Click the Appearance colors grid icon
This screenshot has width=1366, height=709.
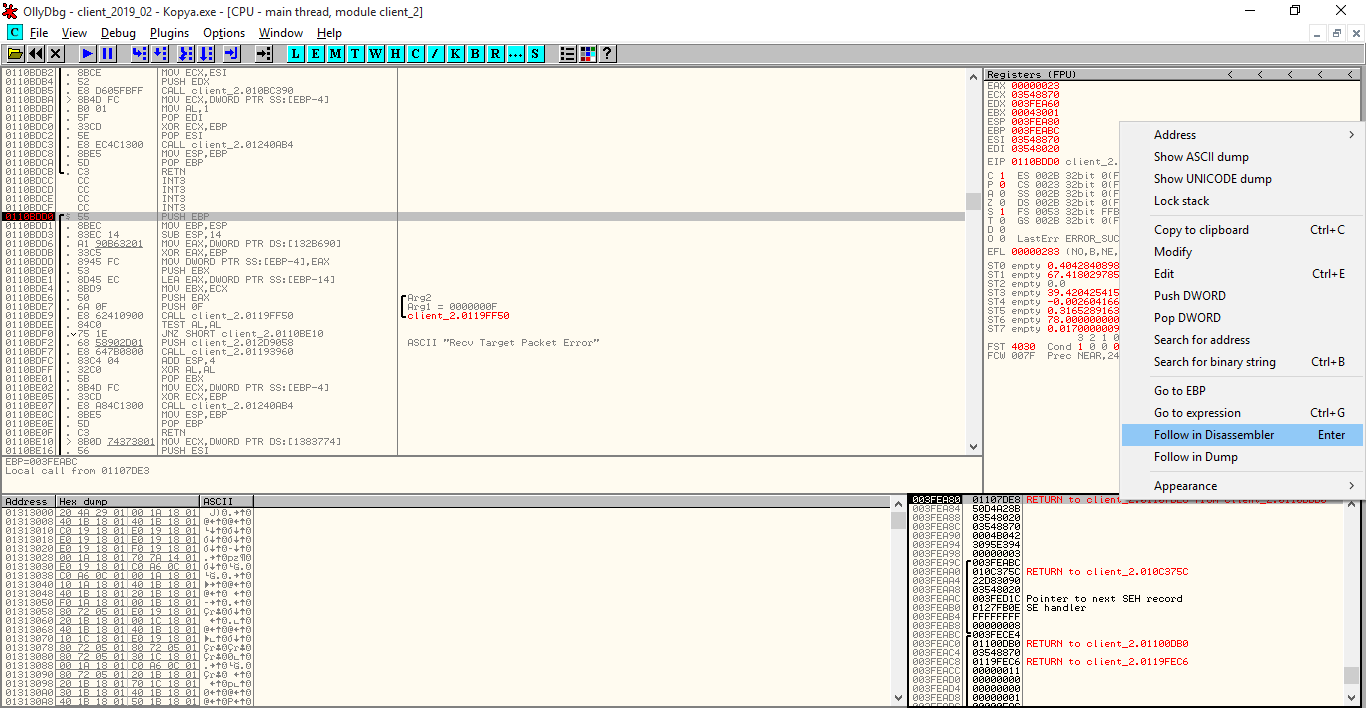pyautogui.click(x=588, y=53)
